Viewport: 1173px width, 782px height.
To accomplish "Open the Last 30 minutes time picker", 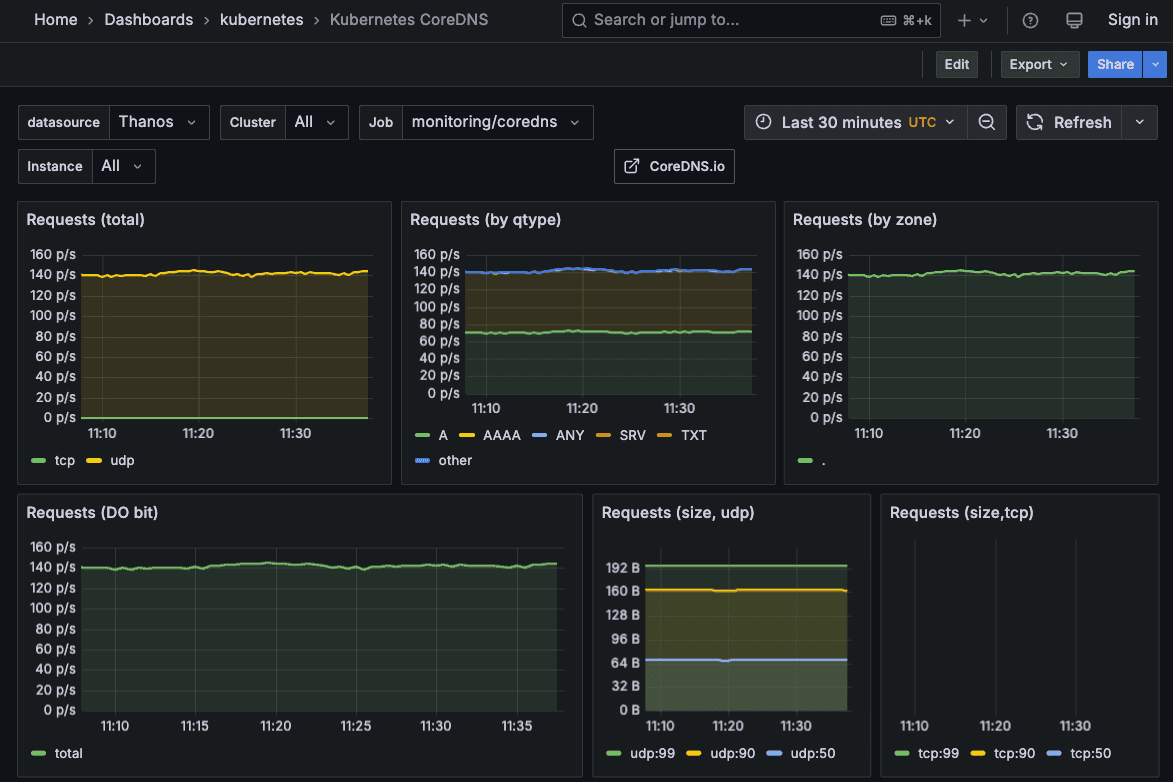I will click(856, 122).
